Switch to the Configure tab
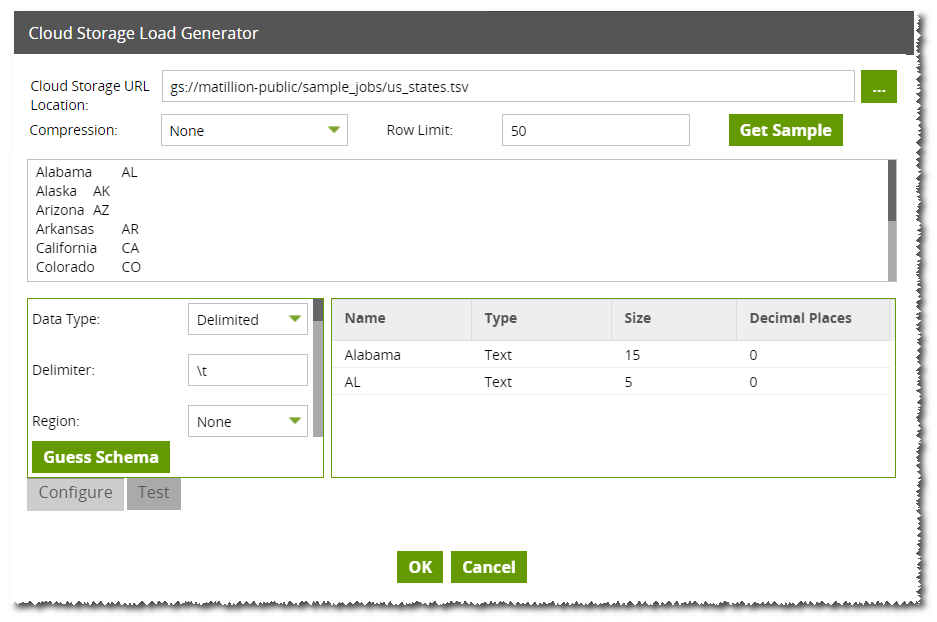The height and width of the screenshot is (622, 937). pyautogui.click(x=75, y=494)
